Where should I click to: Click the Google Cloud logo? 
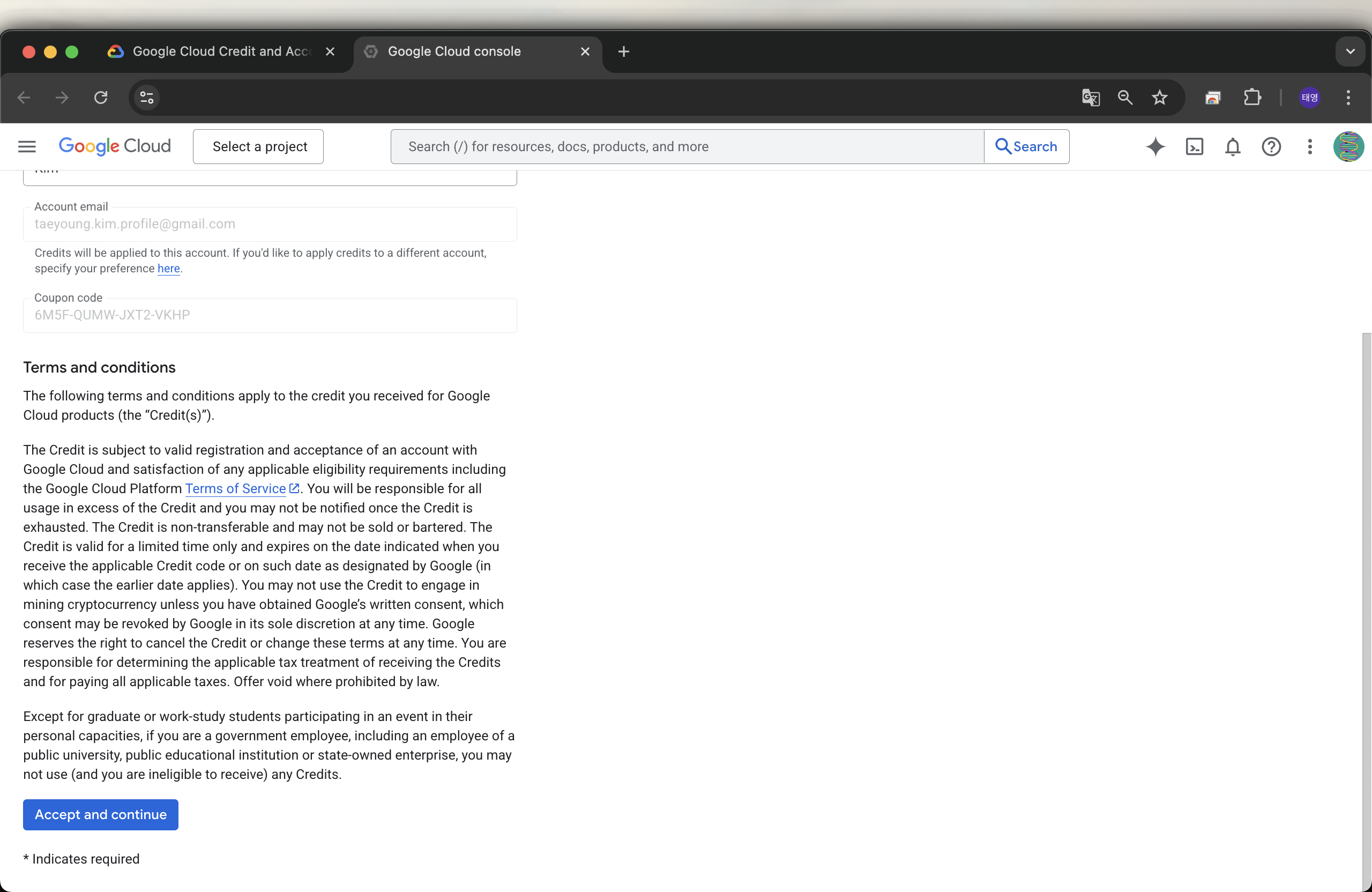115,146
